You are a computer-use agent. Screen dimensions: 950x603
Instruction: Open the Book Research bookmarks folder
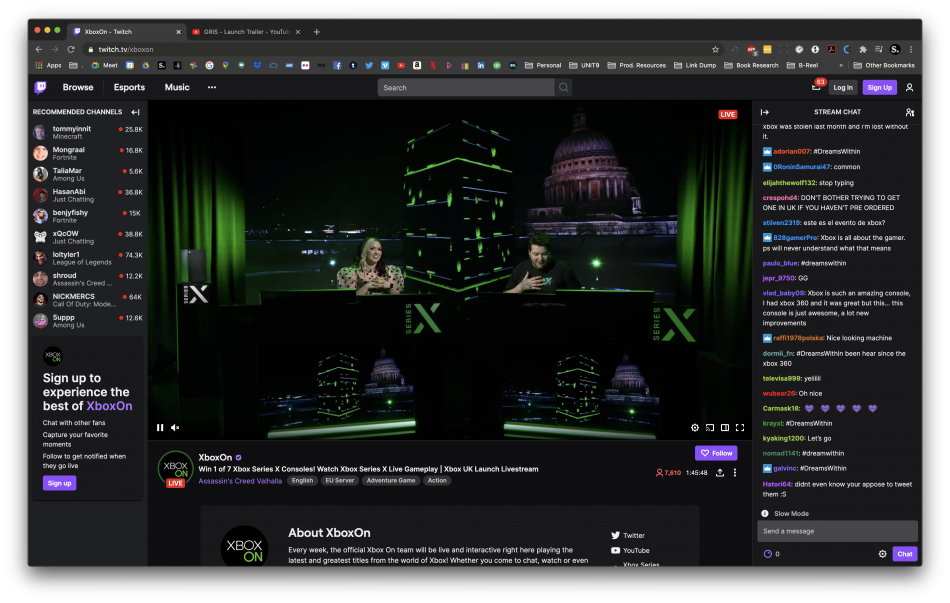pos(751,65)
